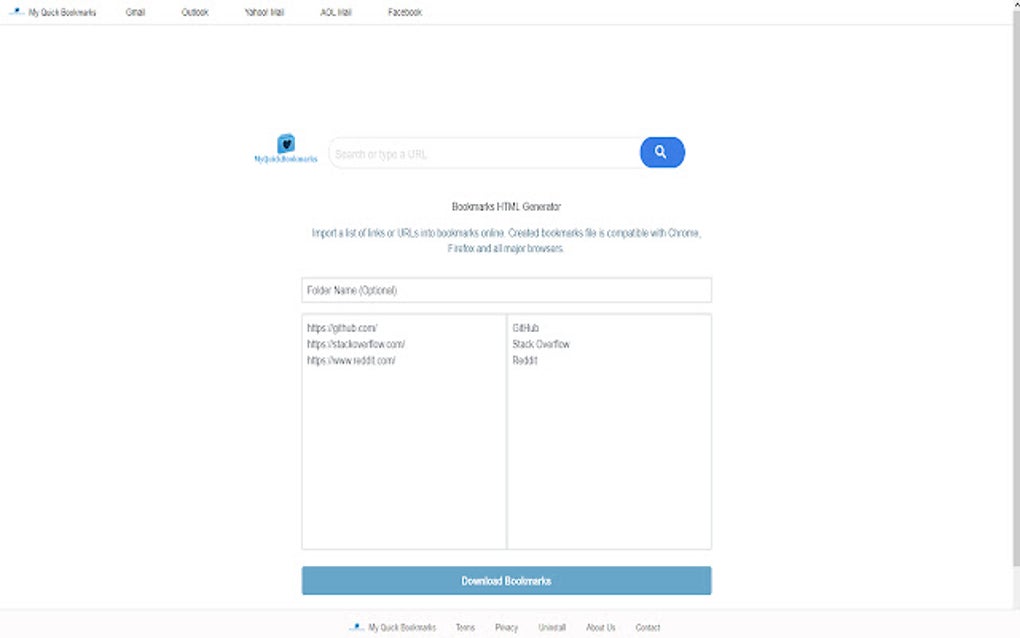Open Facebook from the top navigation

pyautogui.click(x=403, y=12)
